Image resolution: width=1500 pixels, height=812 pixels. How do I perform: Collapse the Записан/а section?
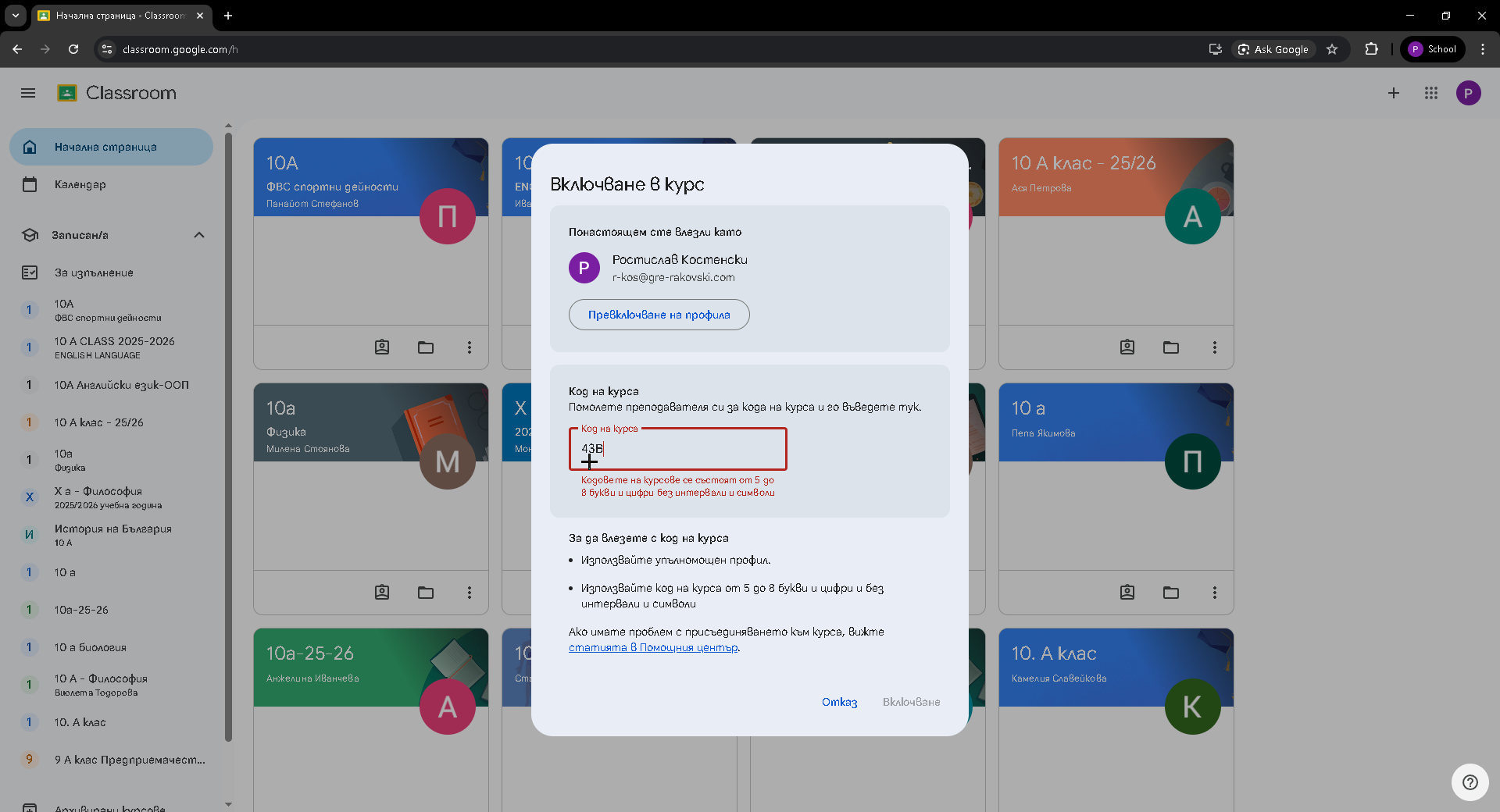pos(199,235)
